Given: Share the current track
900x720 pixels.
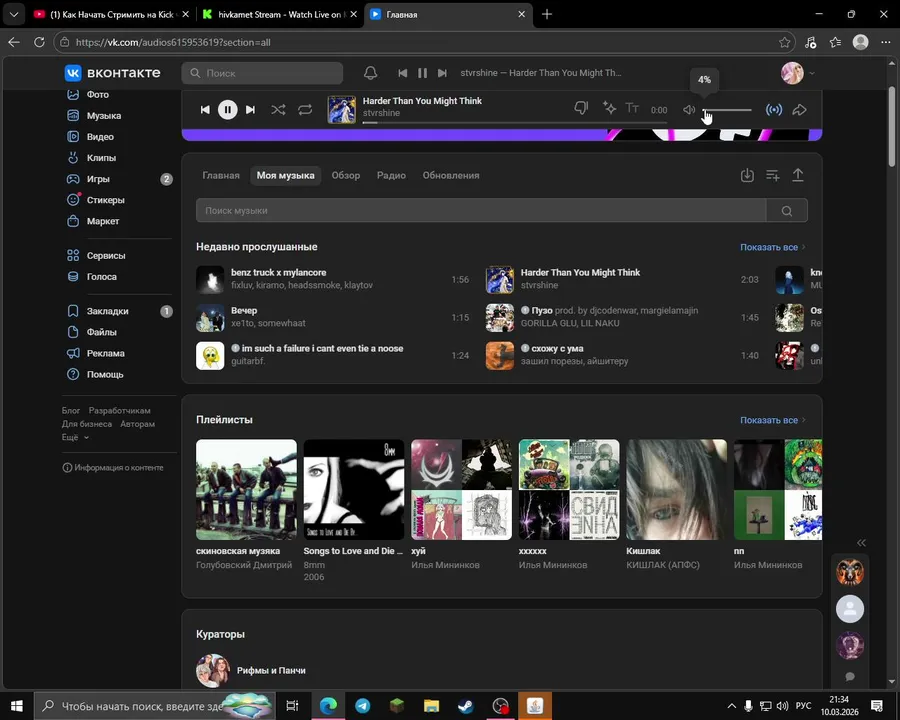Looking at the screenshot, I should point(800,110).
